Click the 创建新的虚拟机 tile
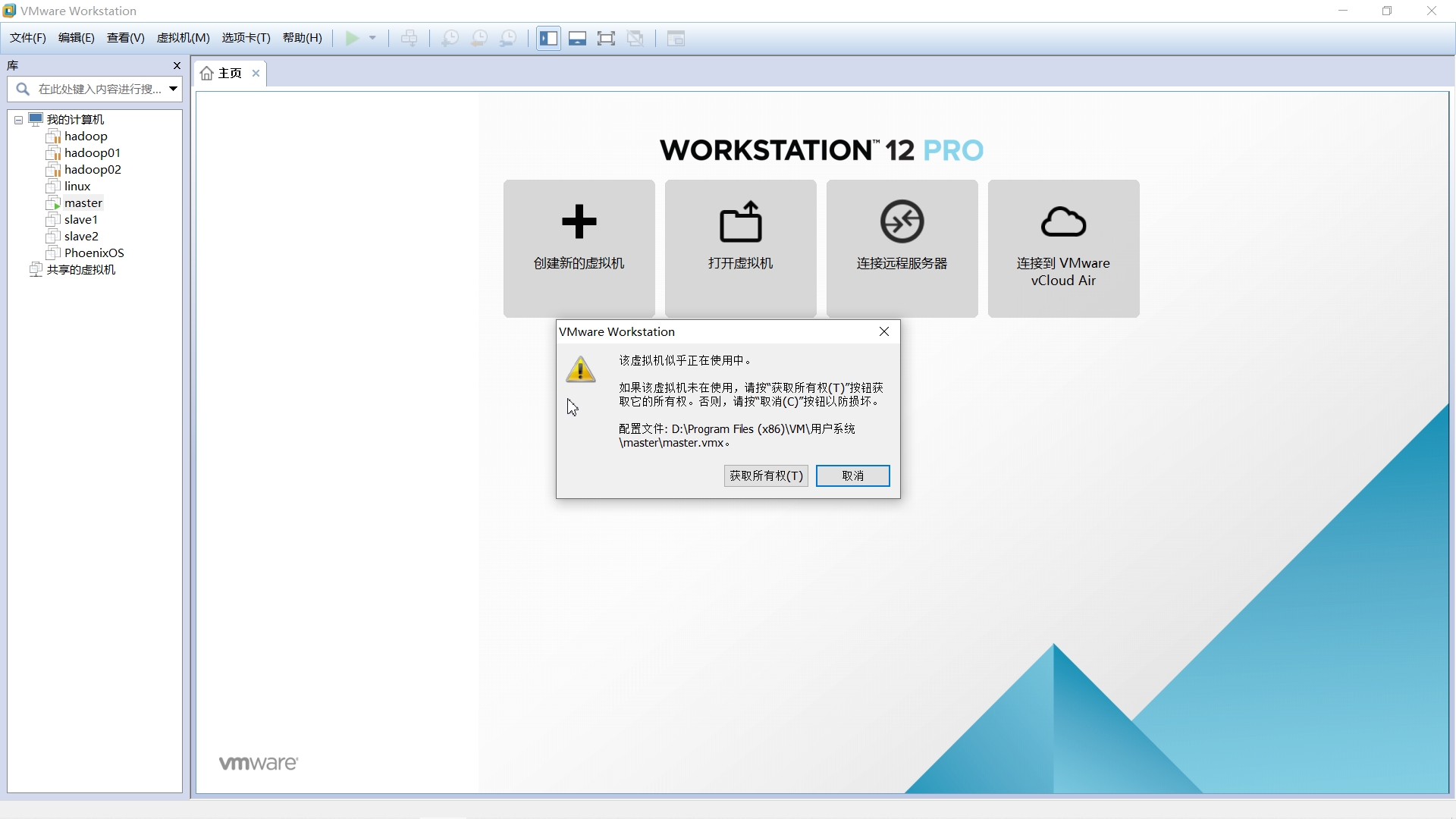The image size is (1456, 819). pos(579,248)
